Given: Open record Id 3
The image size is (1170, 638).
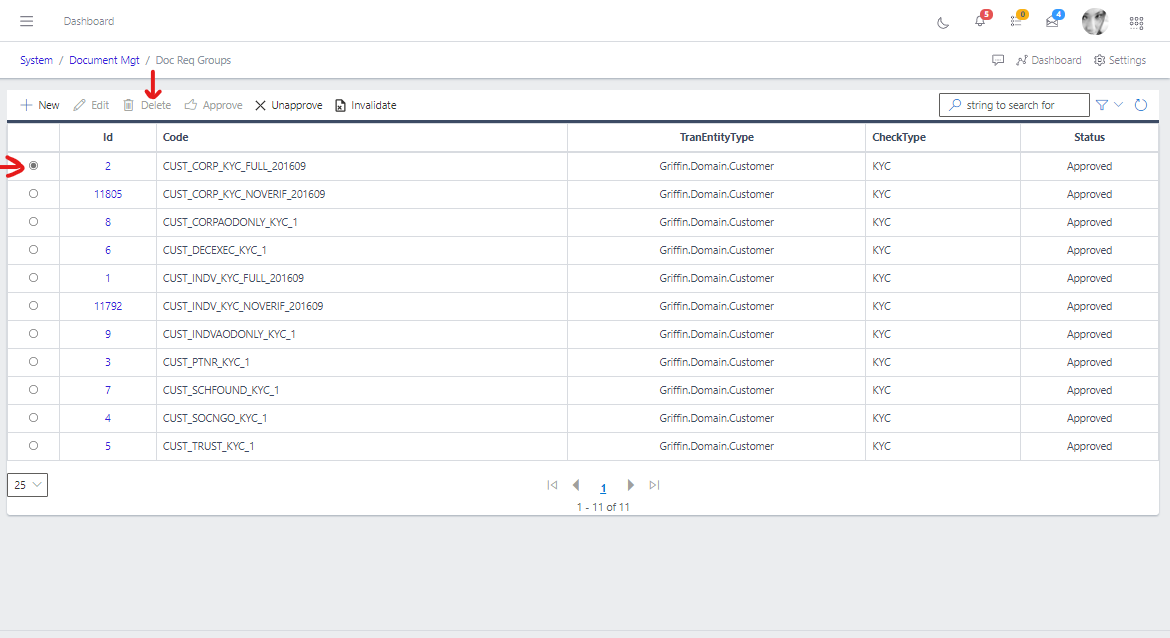Looking at the screenshot, I should point(107,362).
